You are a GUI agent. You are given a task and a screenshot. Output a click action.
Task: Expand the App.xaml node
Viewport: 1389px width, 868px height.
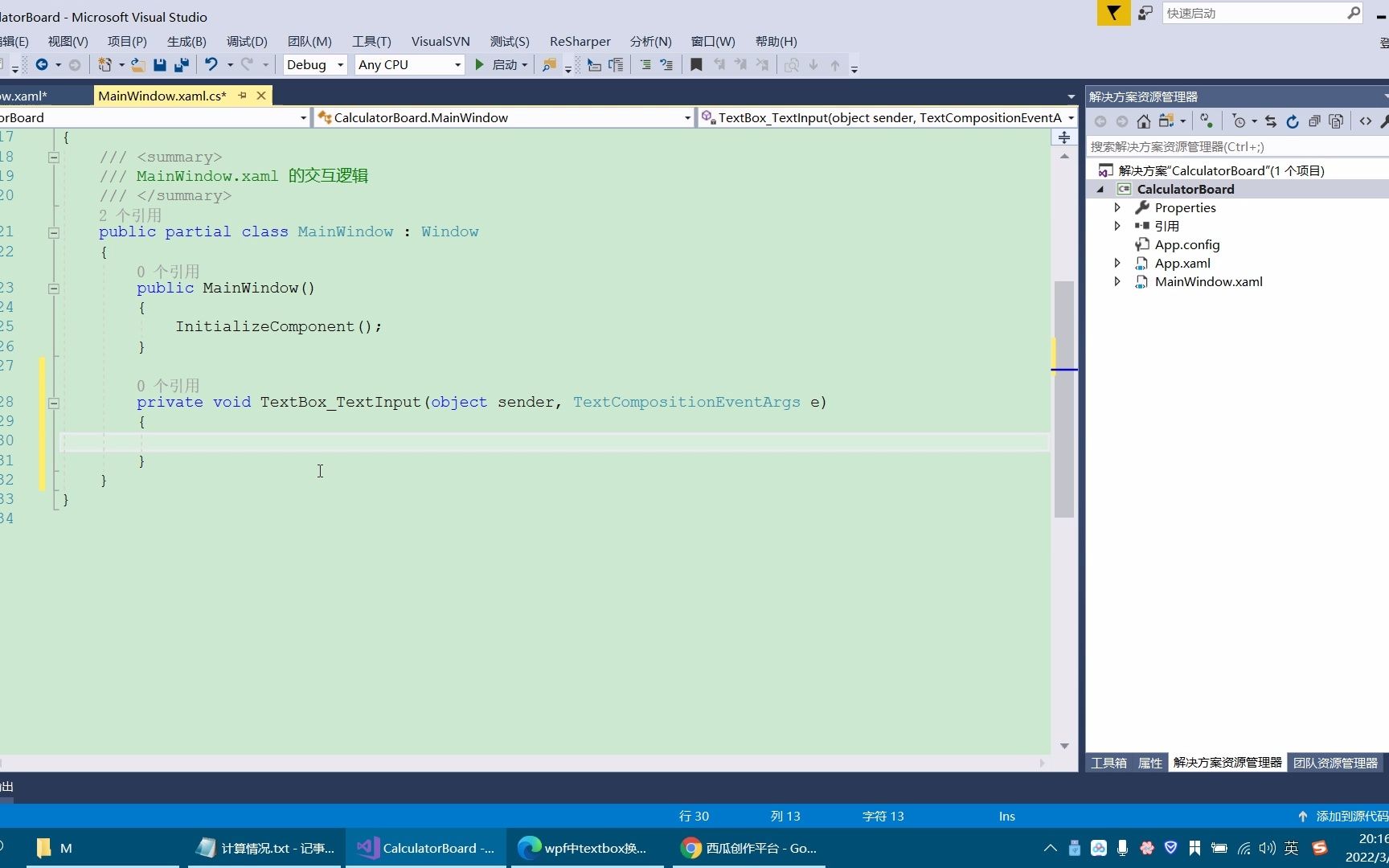click(x=1117, y=263)
